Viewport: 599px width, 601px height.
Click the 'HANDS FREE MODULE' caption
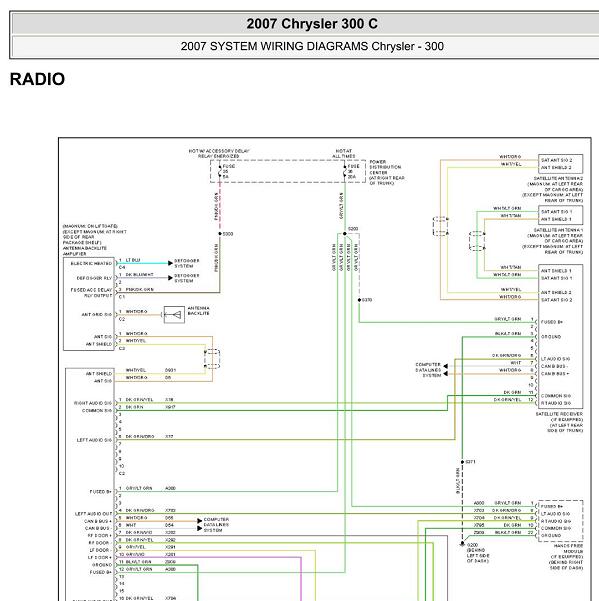[x=568, y=548]
